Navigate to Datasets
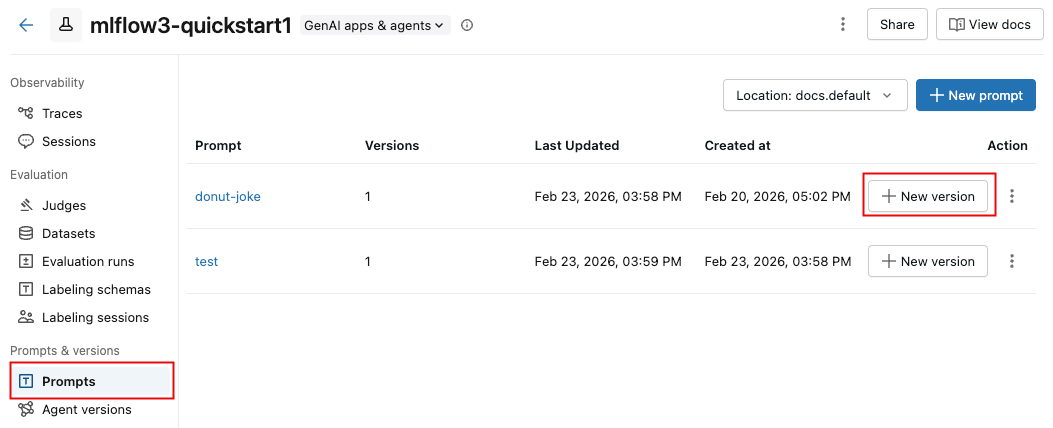This screenshot has width=1053, height=428. pos(68,234)
